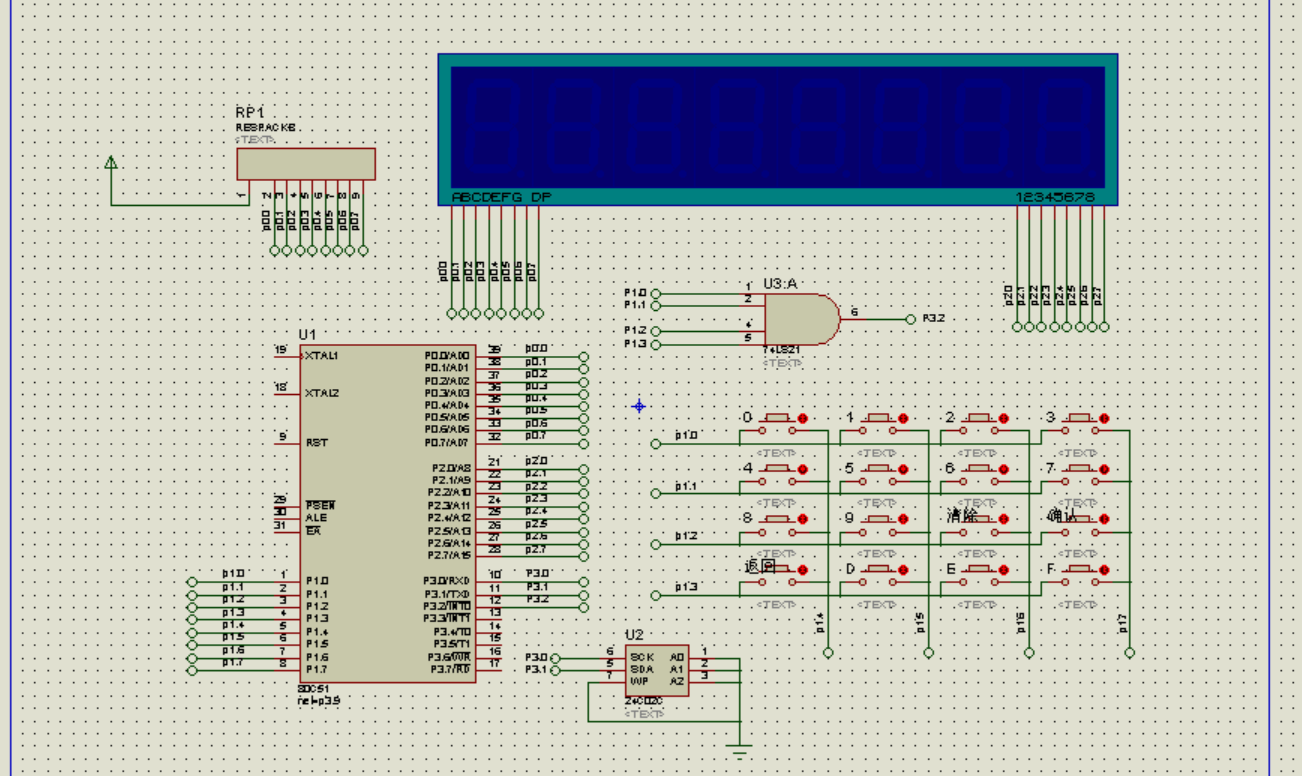Viewport: 1302px width, 776px height.
Task: Toggle the red latch dot of key F
Action: click(1104, 570)
